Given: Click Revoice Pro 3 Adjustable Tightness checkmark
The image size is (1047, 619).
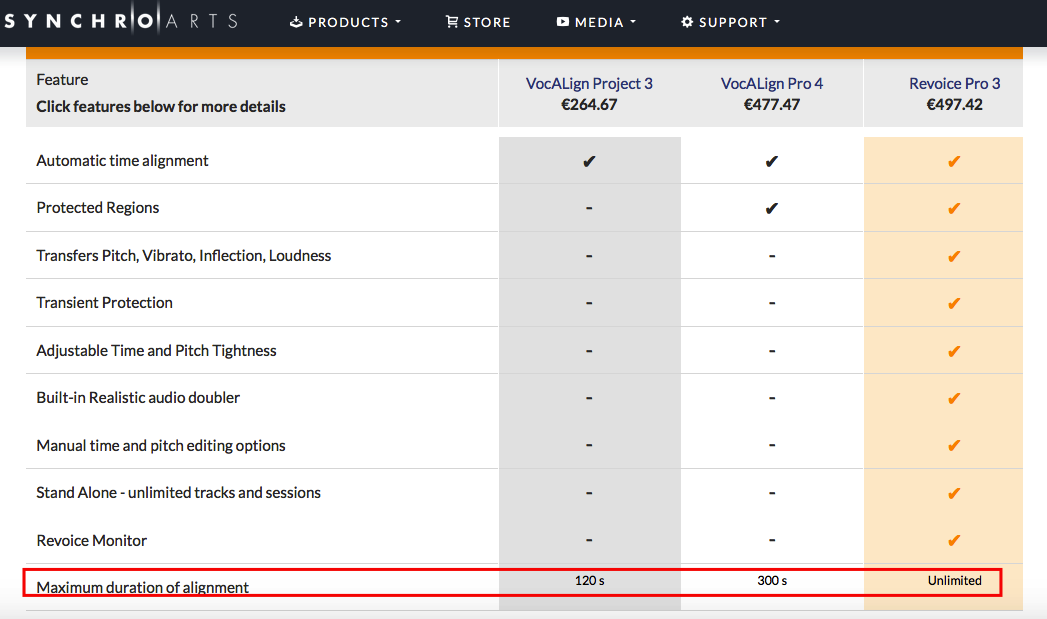Looking at the screenshot, I should click(x=954, y=351).
